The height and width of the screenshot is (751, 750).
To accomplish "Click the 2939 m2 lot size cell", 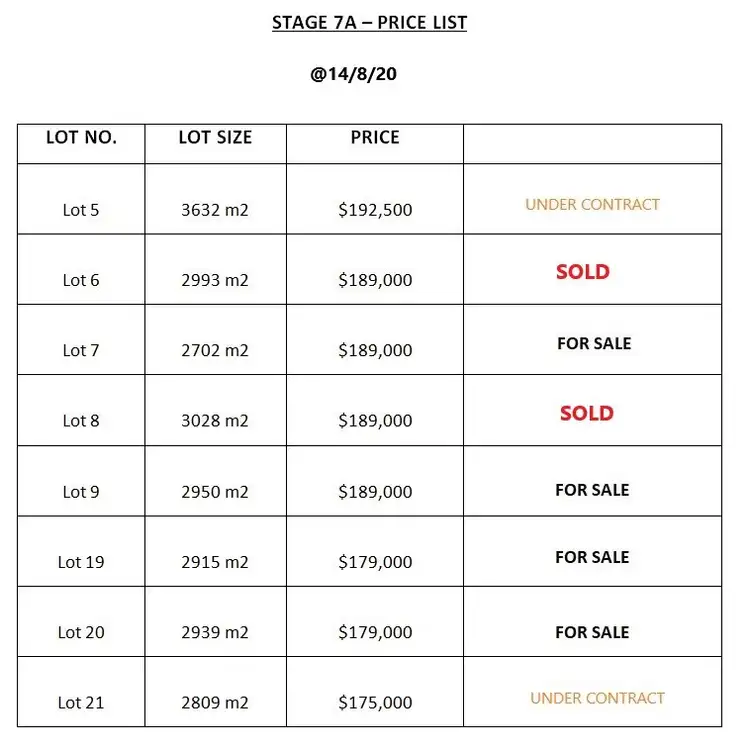I will (215, 632).
